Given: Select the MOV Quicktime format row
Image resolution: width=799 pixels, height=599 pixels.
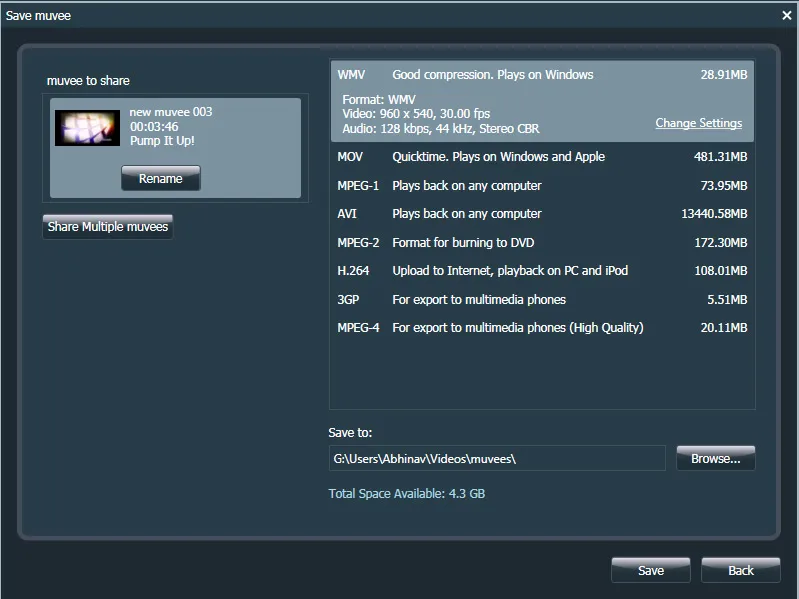Looking at the screenshot, I should click(x=542, y=156).
